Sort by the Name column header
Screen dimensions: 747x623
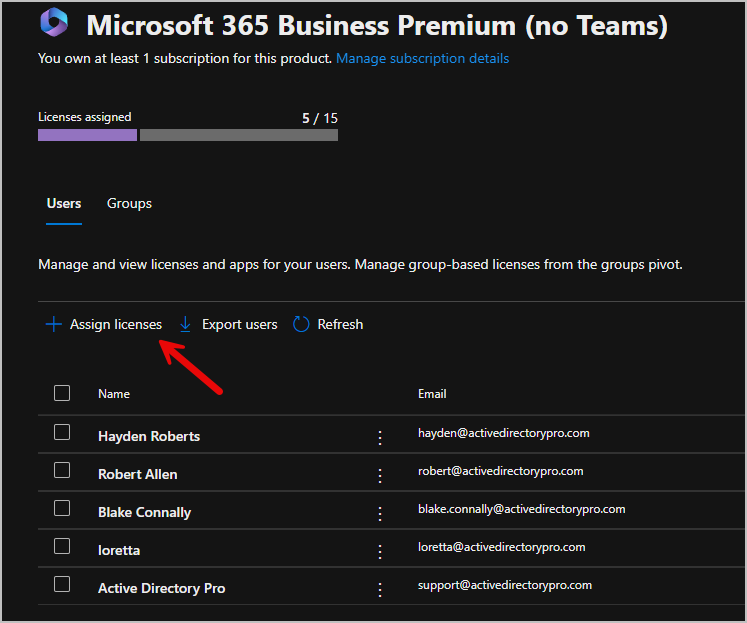point(114,394)
